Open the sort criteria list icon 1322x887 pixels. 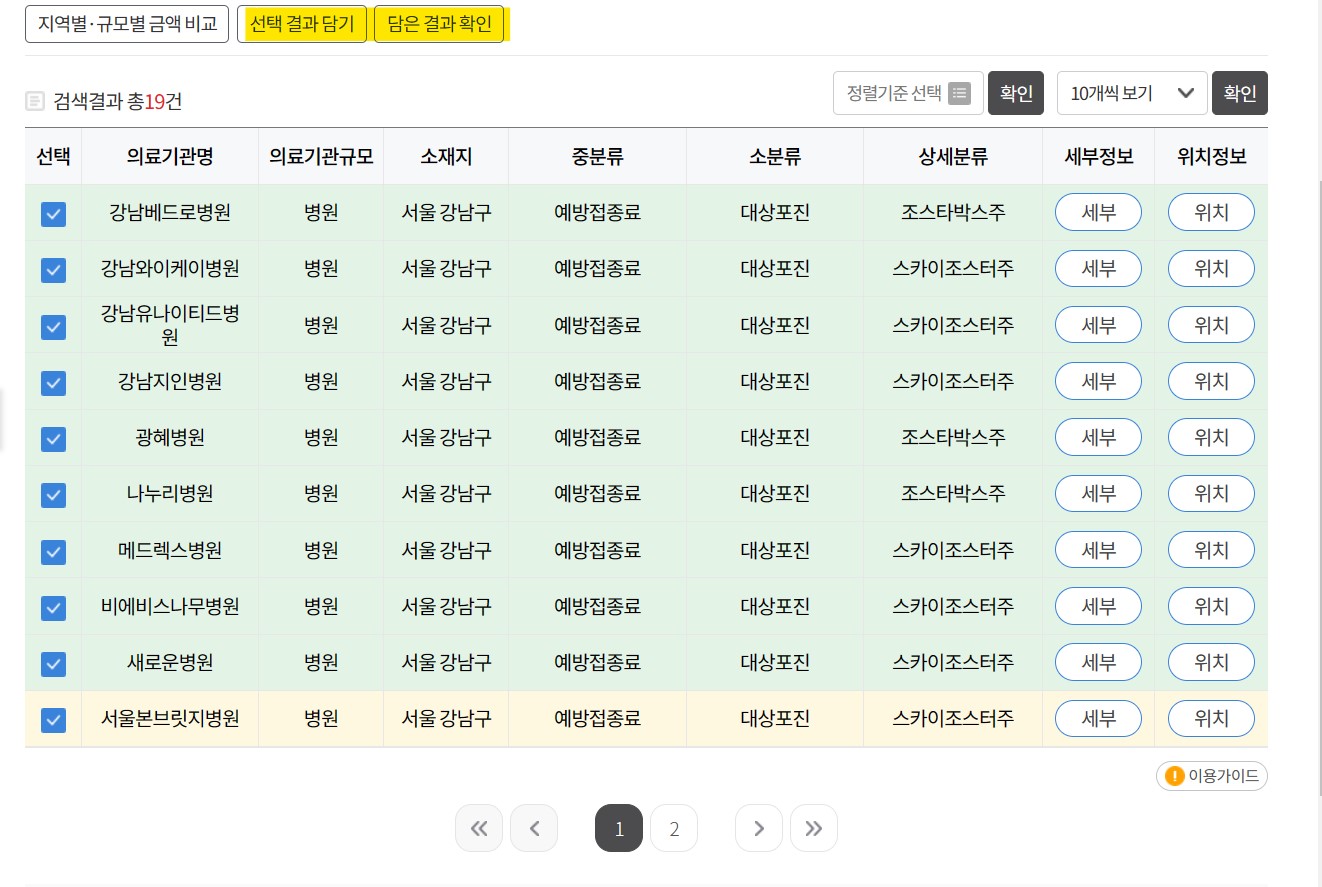point(957,93)
